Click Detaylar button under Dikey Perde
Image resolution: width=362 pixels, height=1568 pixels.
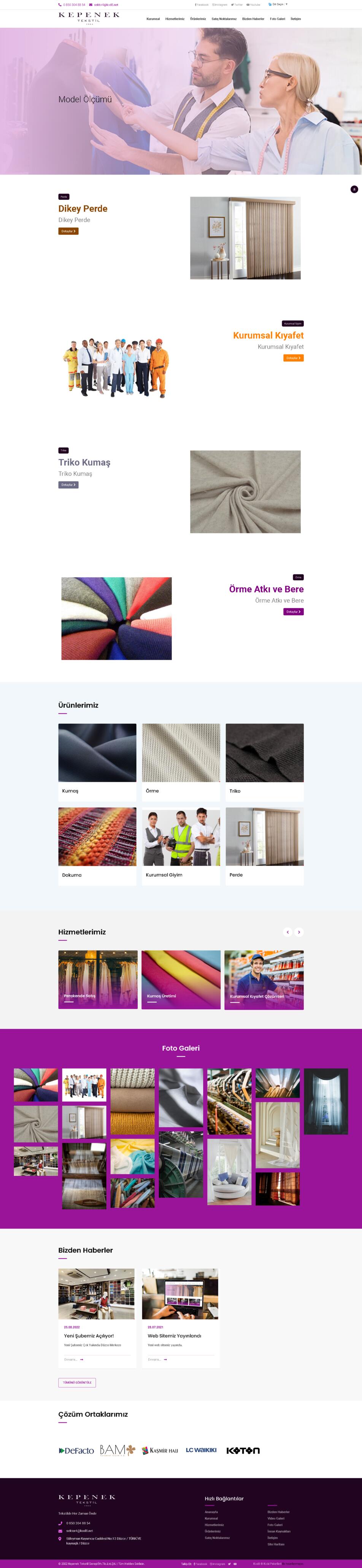pos(68,231)
